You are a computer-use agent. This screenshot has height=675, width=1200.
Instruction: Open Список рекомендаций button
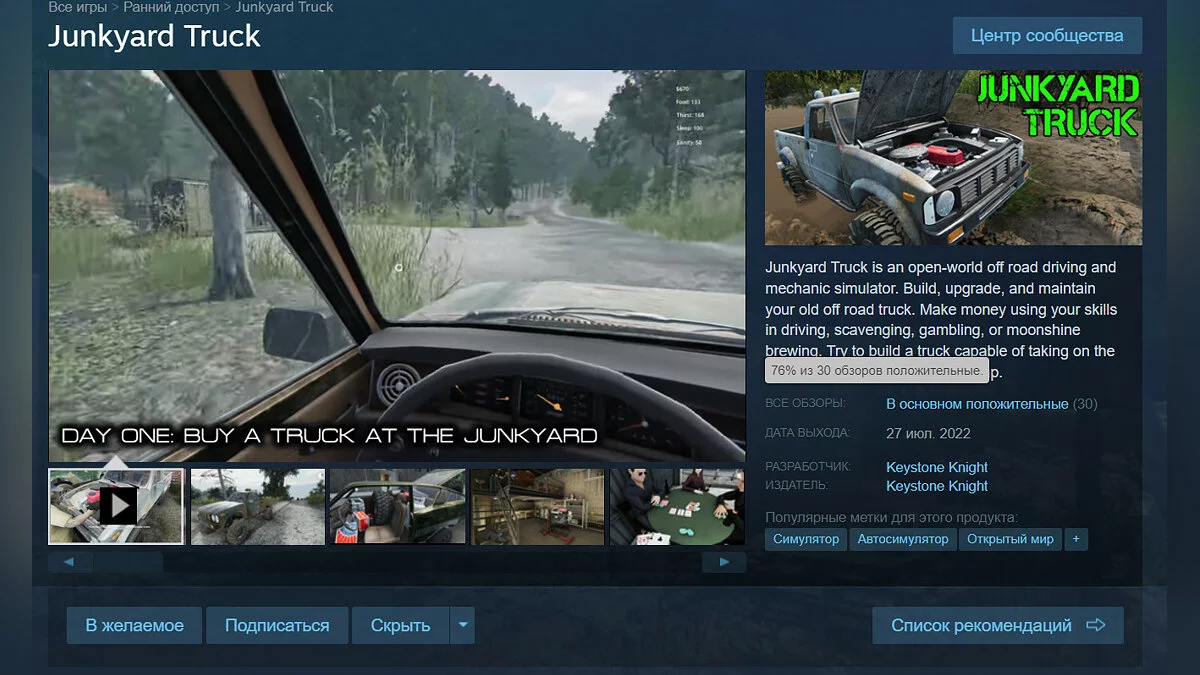click(998, 625)
